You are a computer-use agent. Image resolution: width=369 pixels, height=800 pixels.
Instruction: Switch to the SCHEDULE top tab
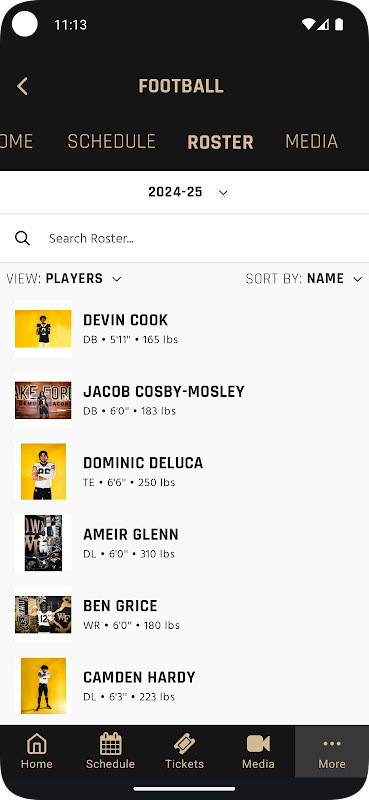click(111, 141)
